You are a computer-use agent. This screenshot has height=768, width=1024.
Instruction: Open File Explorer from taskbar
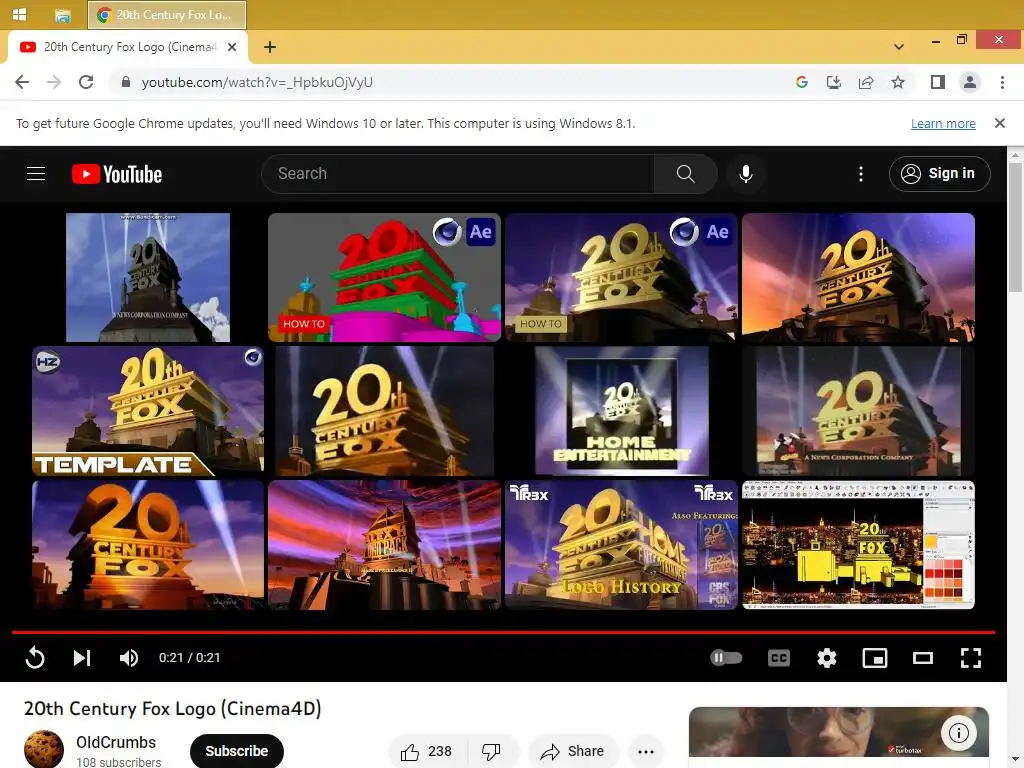[x=63, y=15]
